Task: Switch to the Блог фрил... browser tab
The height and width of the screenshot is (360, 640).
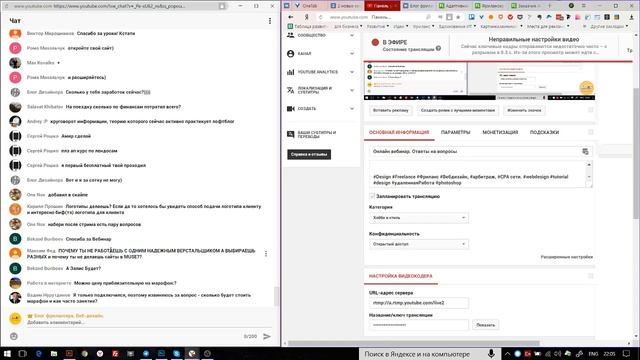Action: pyautogui.click(x=419, y=6)
